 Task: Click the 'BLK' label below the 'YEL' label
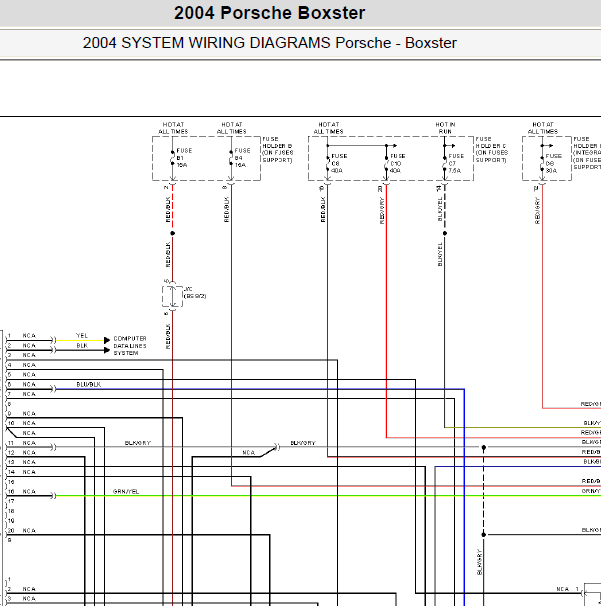[x=82, y=346]
